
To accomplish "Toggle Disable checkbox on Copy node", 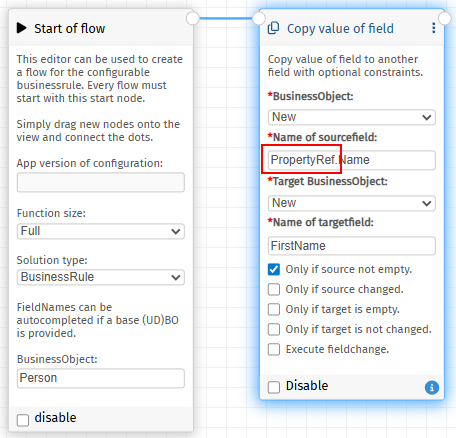I will coord(274,387).
